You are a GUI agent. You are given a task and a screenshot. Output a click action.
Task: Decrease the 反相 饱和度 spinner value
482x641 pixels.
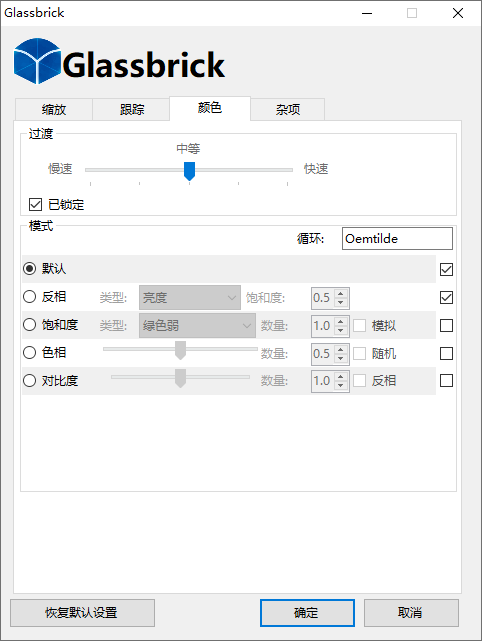341,303
